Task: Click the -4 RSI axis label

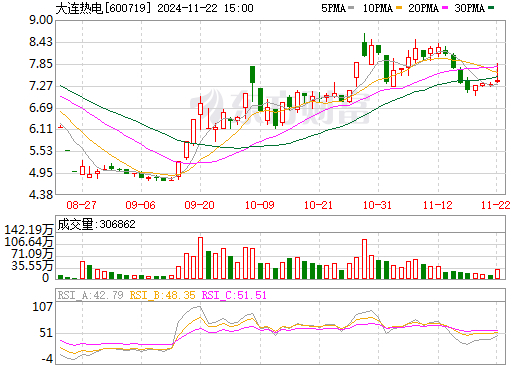Action: [x=47, y=359]
